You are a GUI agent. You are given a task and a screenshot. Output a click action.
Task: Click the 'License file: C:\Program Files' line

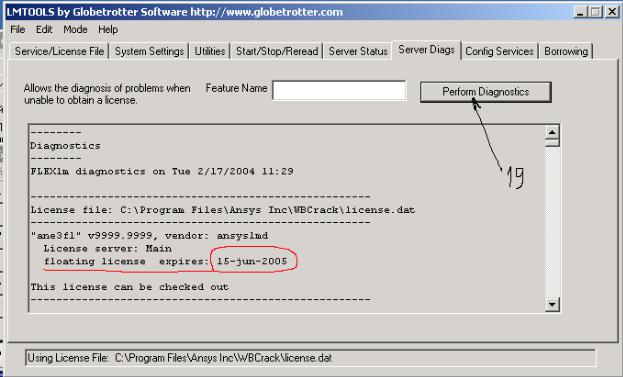pos(223,210)
